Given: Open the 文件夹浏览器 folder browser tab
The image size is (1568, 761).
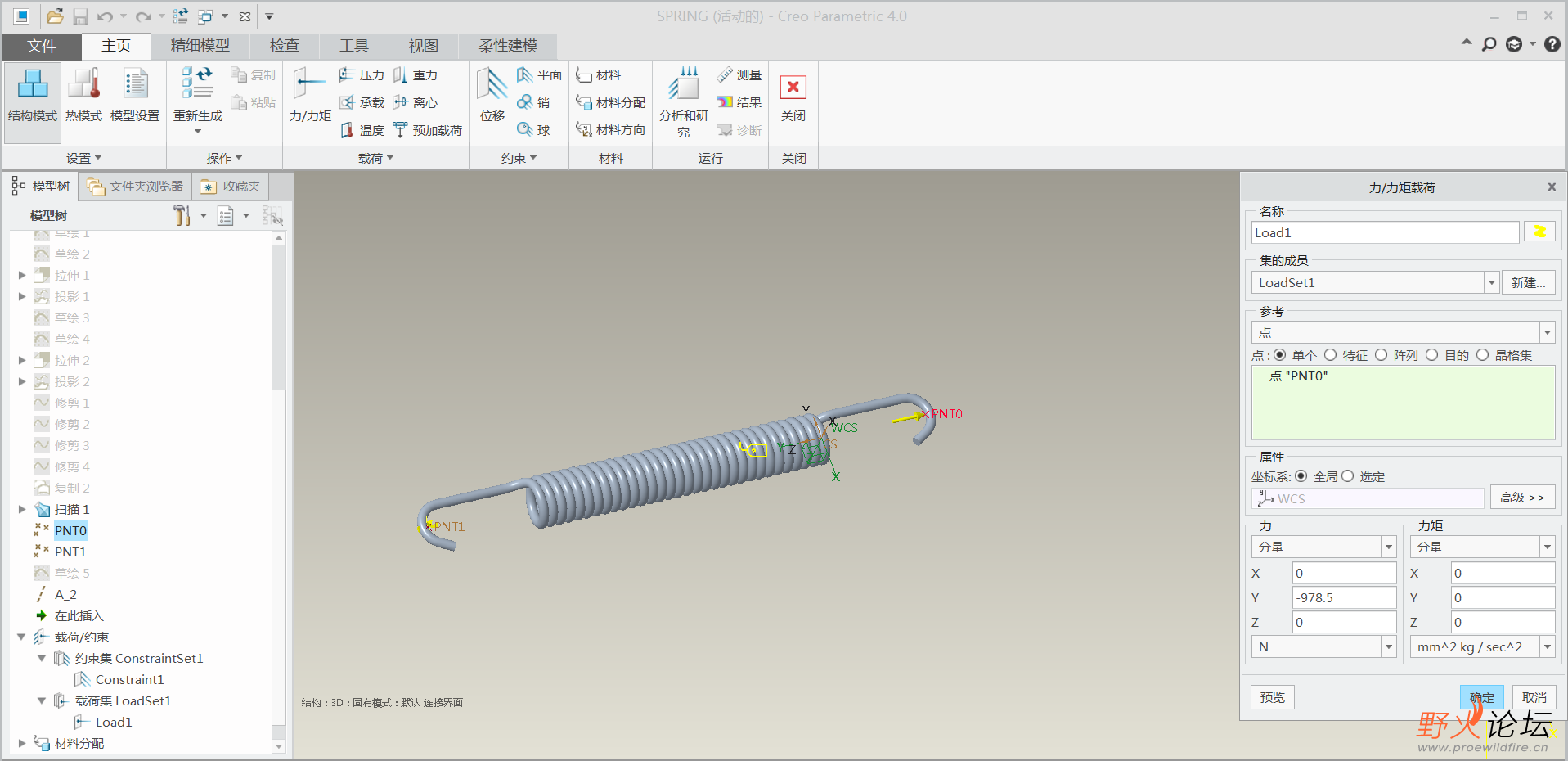Looking at the screenshot, I should (136, 187).
